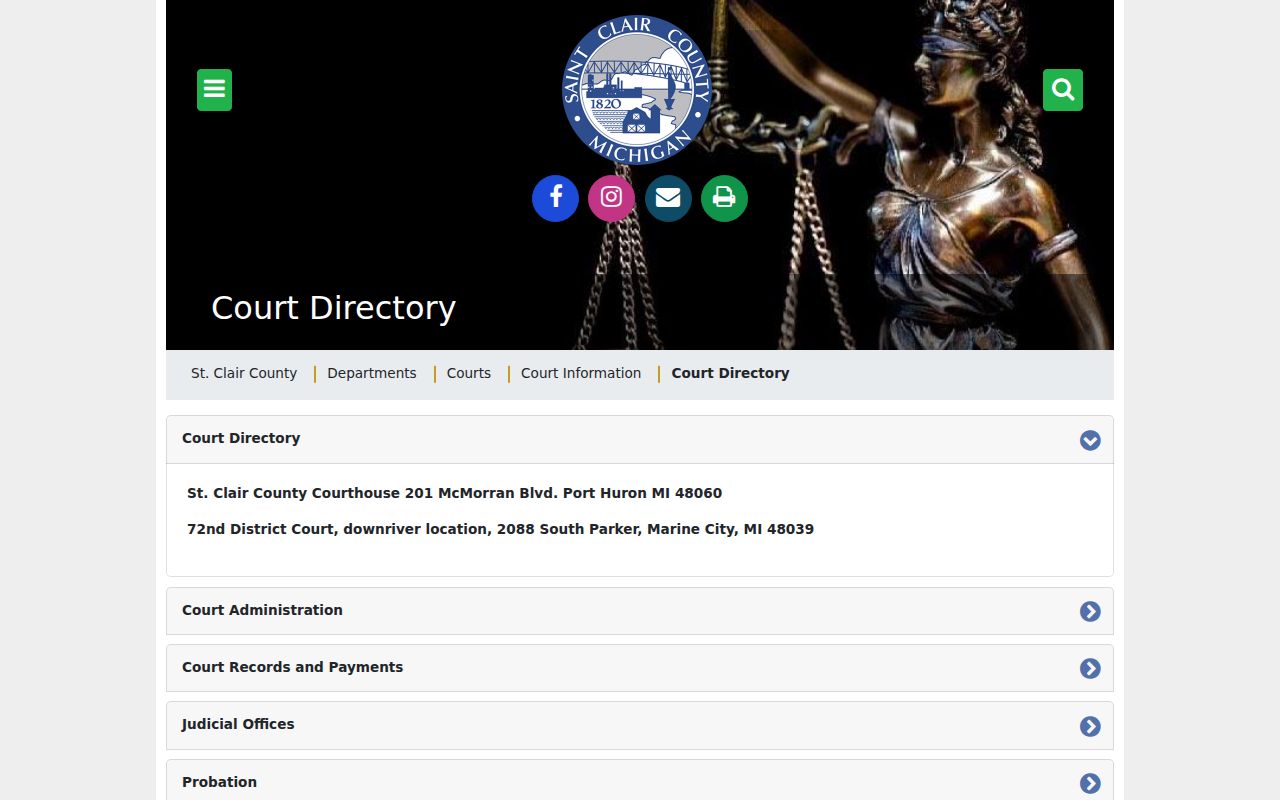Image resolution: width=1280 pixels, height=800 pixels.
Task: Expand Judicial Offices using its arrow
Action: pyautogui.click(x=1090, y=726)
